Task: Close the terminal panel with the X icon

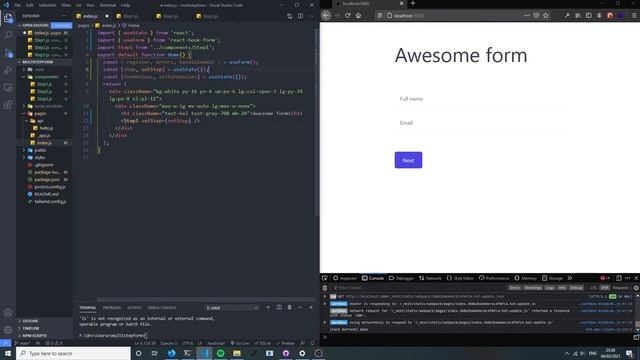Action: pyautogui.click(x=311, y=307)
